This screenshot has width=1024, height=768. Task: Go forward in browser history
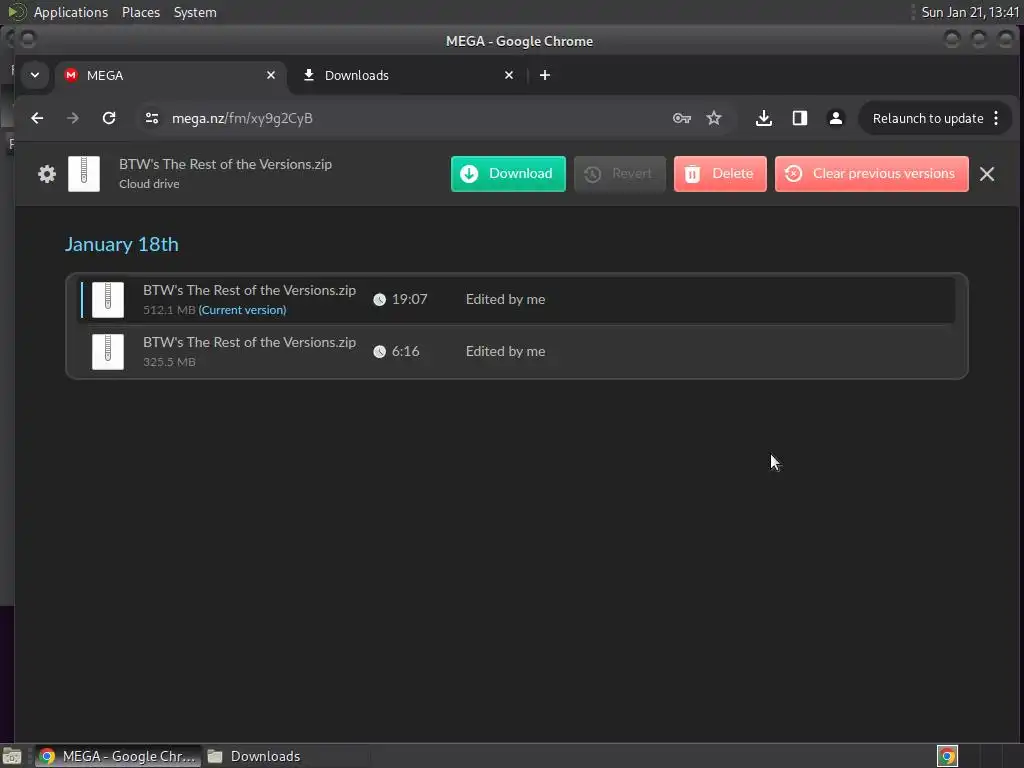[72, 118]
